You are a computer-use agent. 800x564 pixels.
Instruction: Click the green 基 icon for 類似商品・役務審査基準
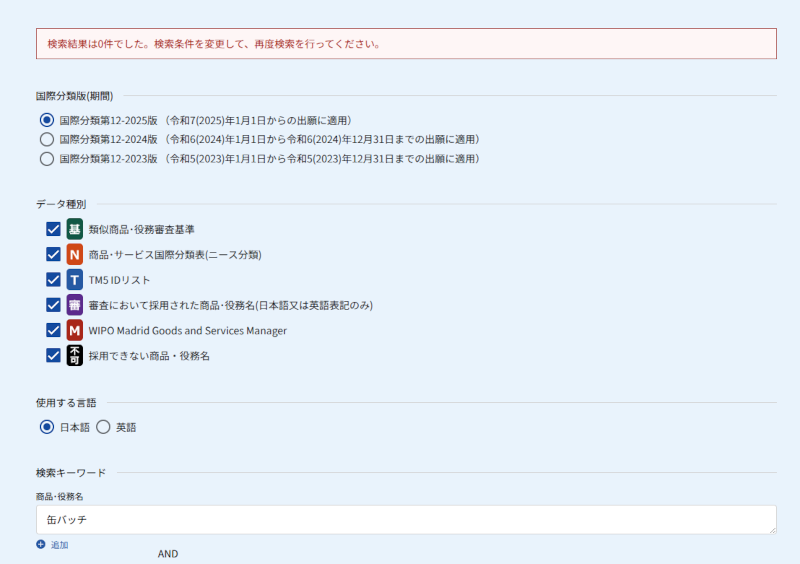click(75, 229)
